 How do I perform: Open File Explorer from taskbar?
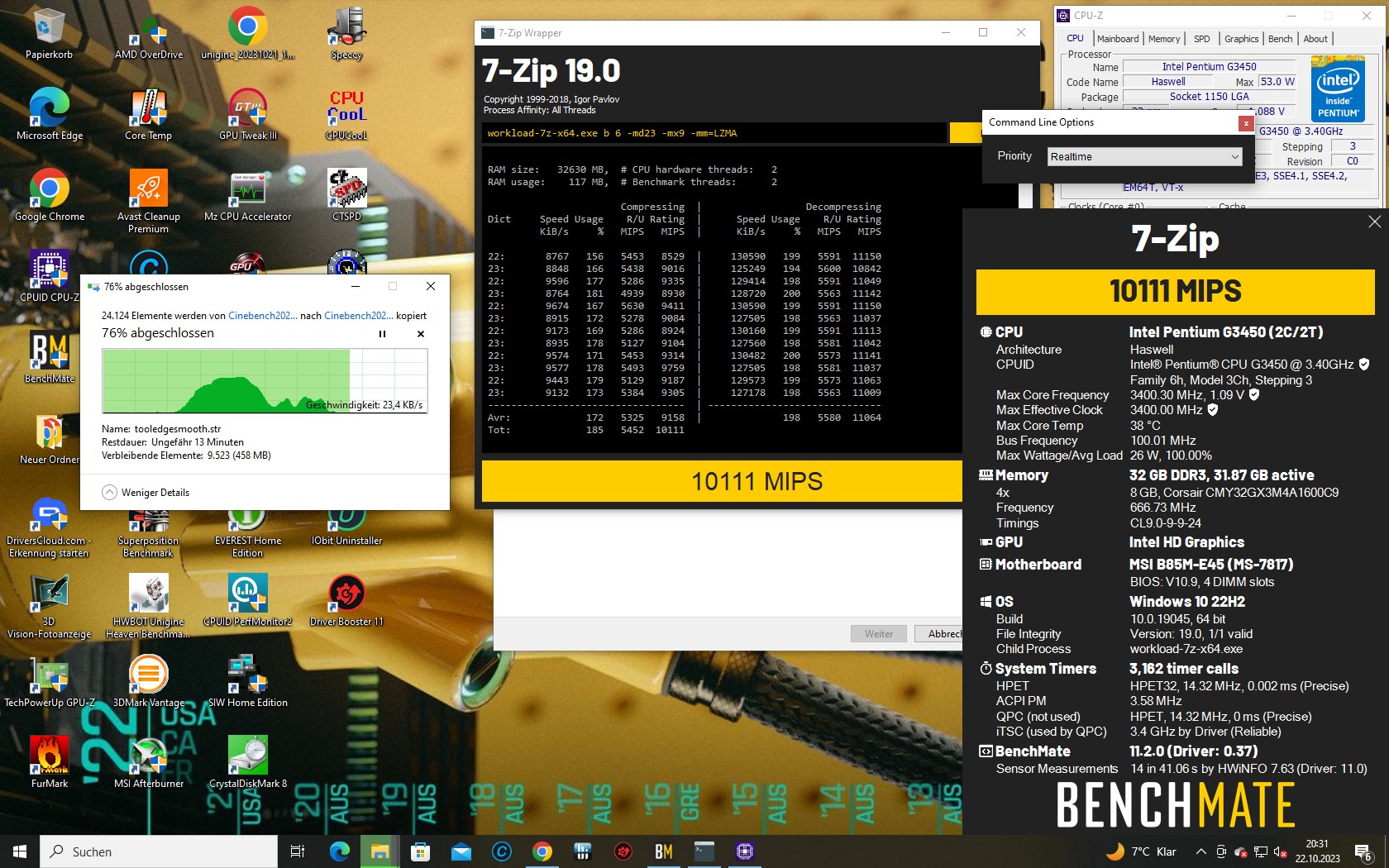click(379, 851)
